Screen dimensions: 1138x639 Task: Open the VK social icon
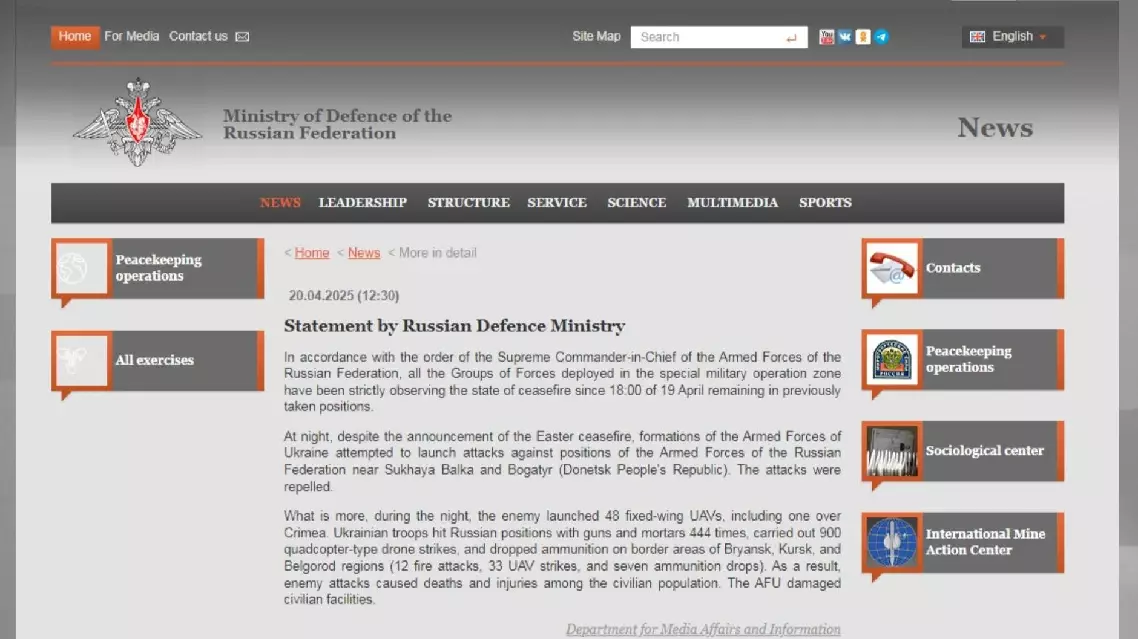click(845, 37)
